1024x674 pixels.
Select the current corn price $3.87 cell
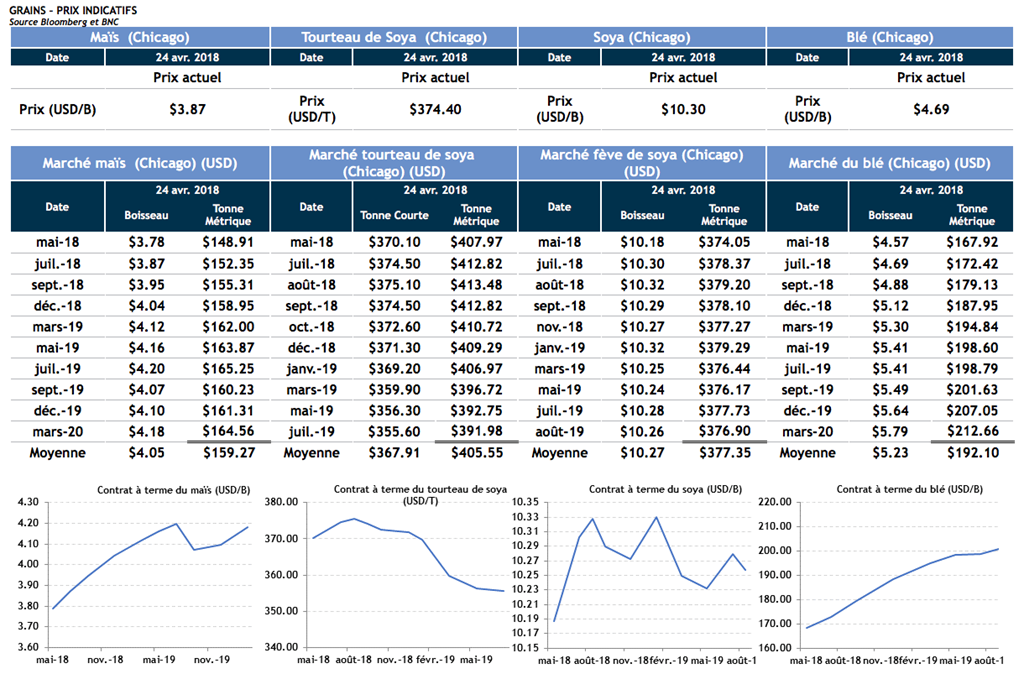pos(187,109)
